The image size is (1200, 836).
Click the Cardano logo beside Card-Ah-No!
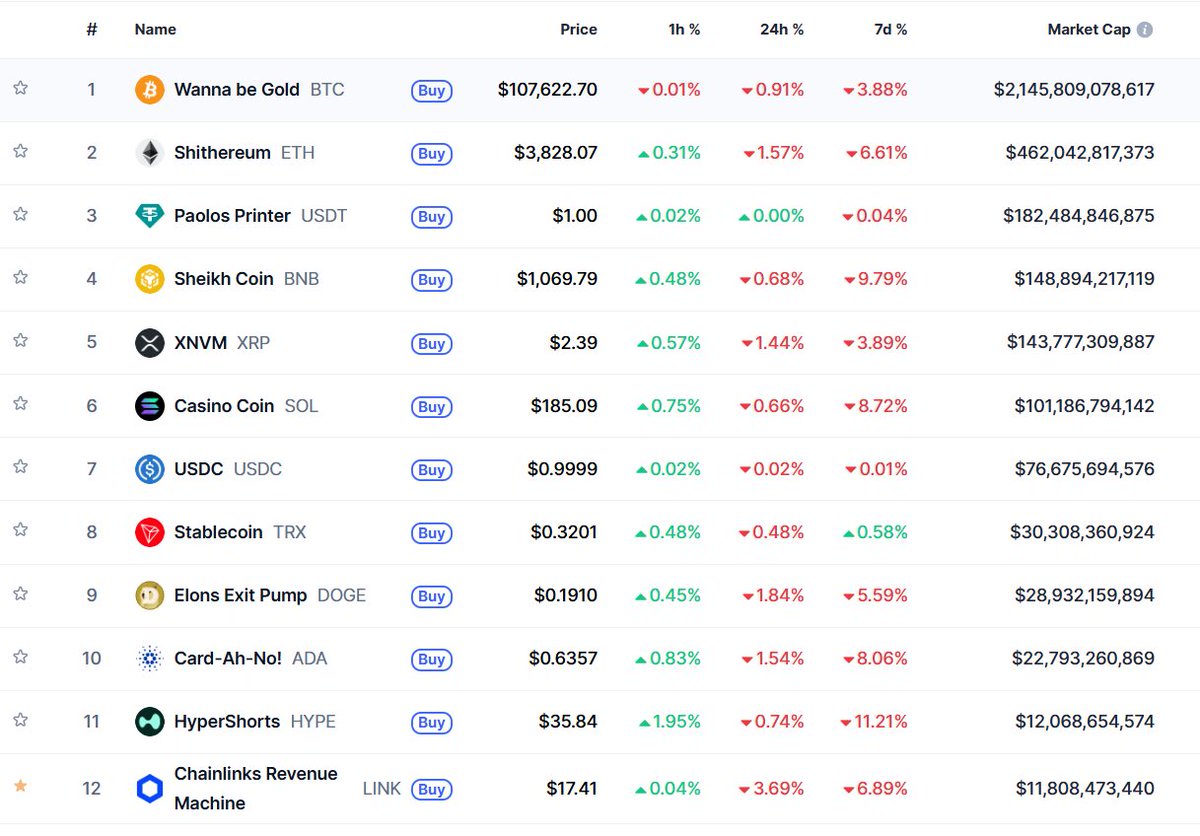pyautogui.click(x=149, y=658)
